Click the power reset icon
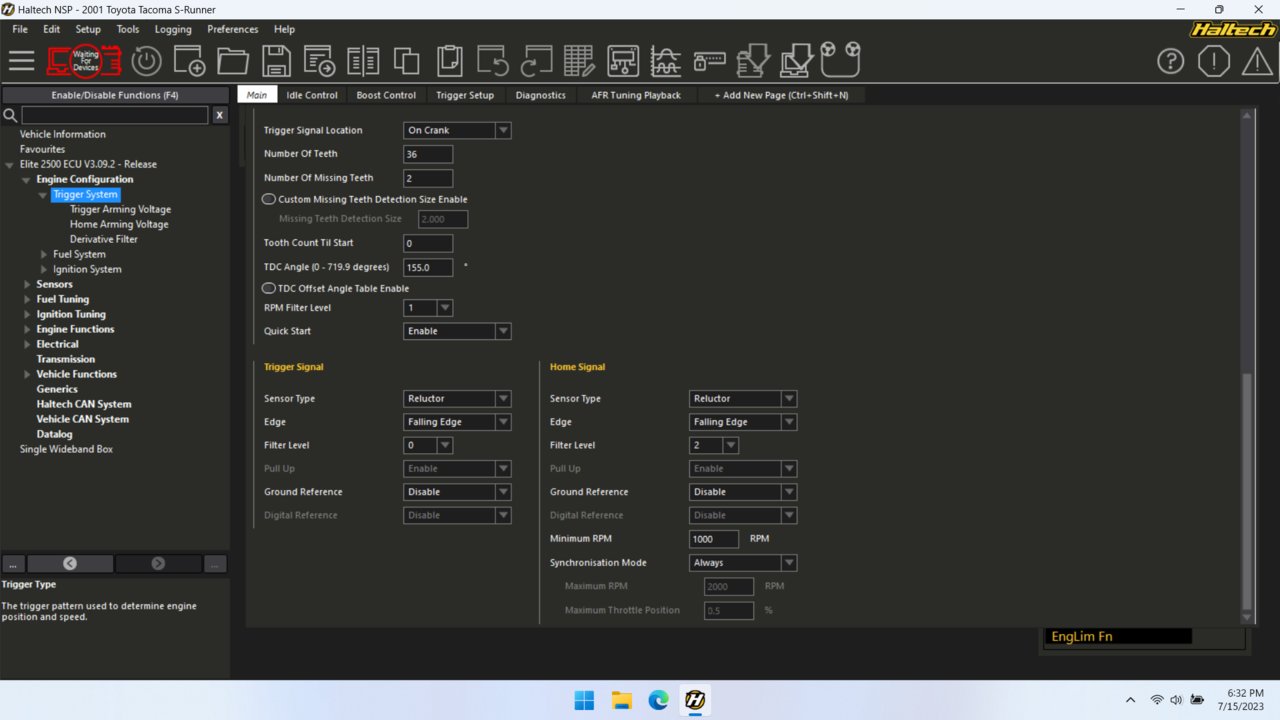Screen dimensions: 1280x720 [146, 61]
